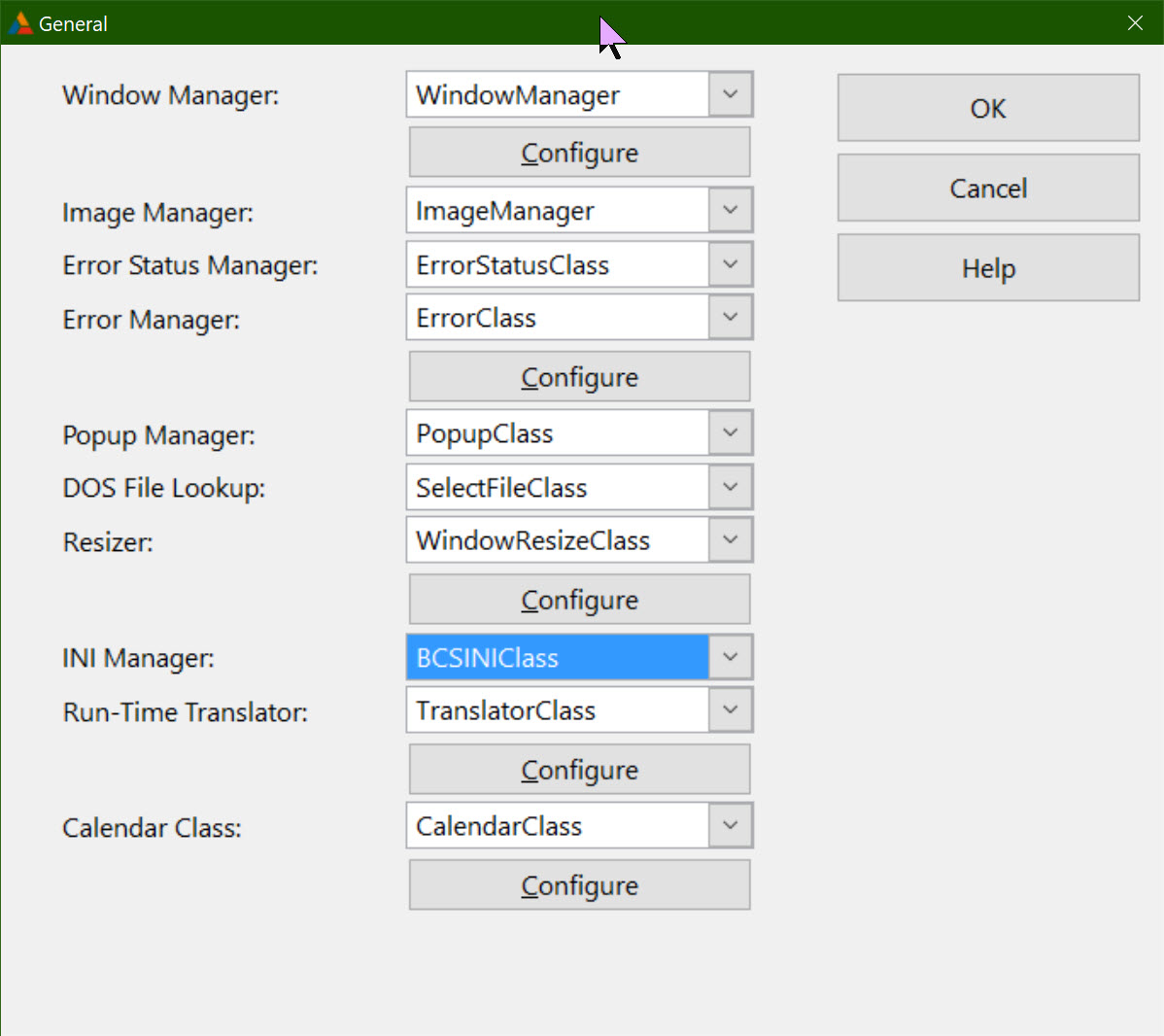
Task: Confirm settings with the OK button
Action: [988, 108]
